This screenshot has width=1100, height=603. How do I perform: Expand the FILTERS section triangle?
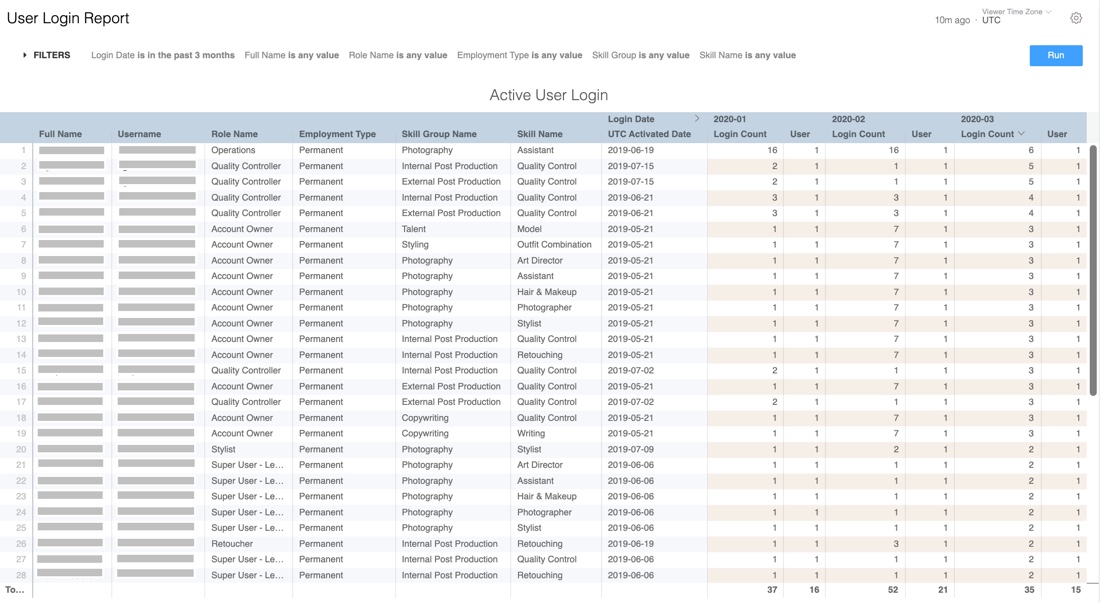25,56
